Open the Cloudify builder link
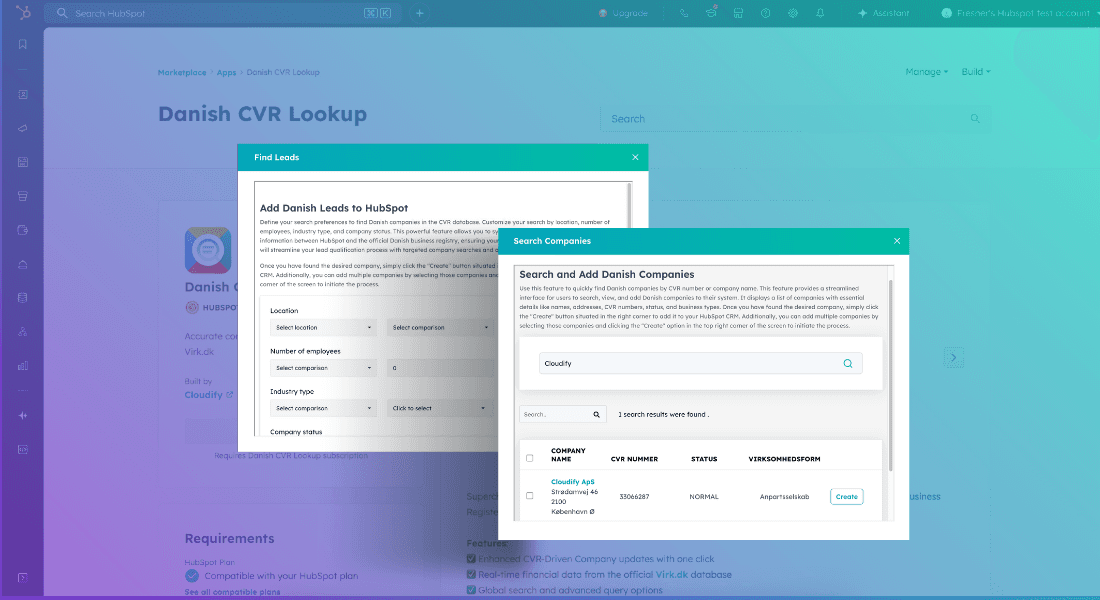This screenshot has width=1100, height=600. point(203,395)
